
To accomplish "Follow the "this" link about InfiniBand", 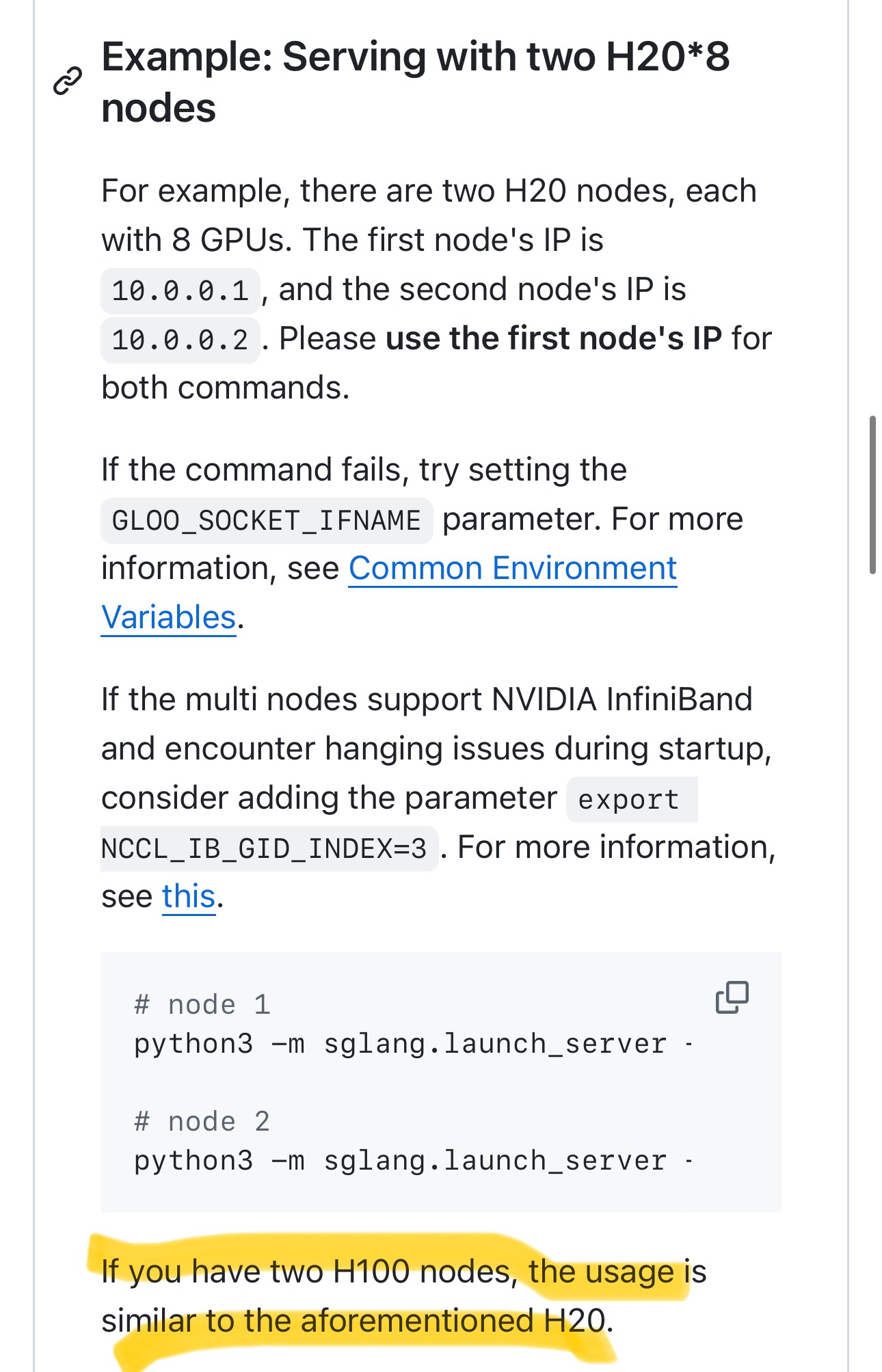I will pos(189,896).
